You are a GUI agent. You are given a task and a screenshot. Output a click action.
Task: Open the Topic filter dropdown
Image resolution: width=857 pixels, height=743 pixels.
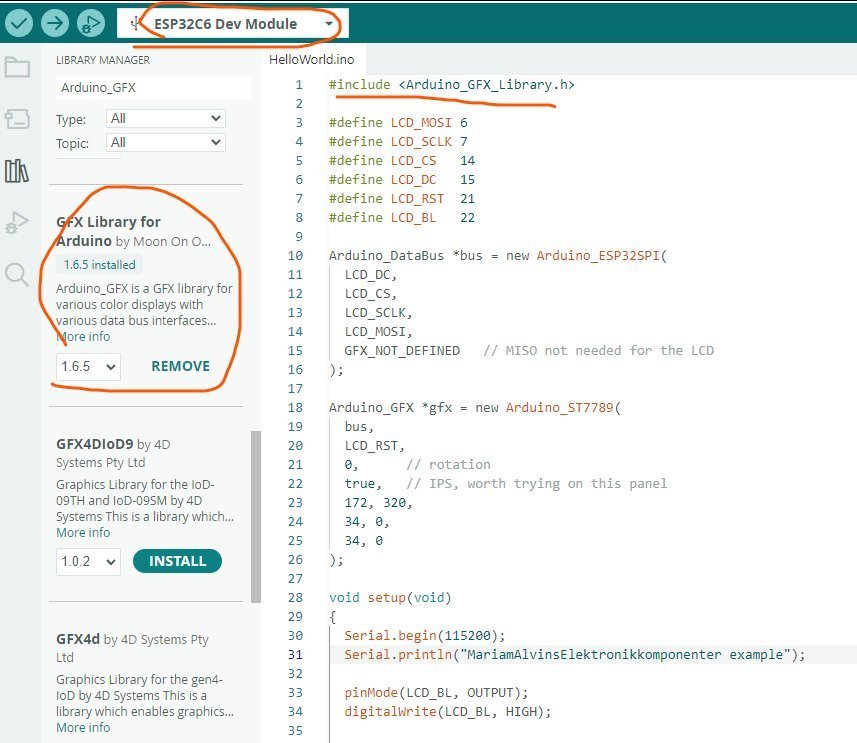(x=166, y=143)
